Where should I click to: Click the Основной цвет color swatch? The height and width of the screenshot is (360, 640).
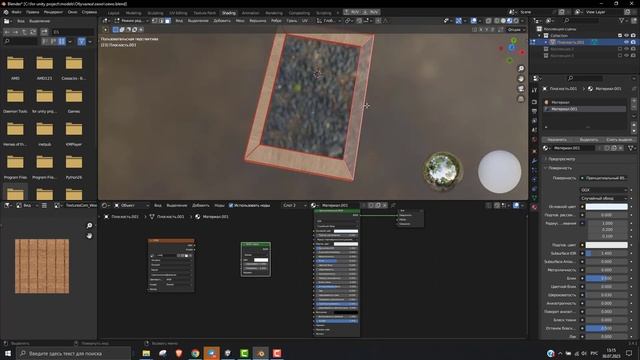point(607,207)
